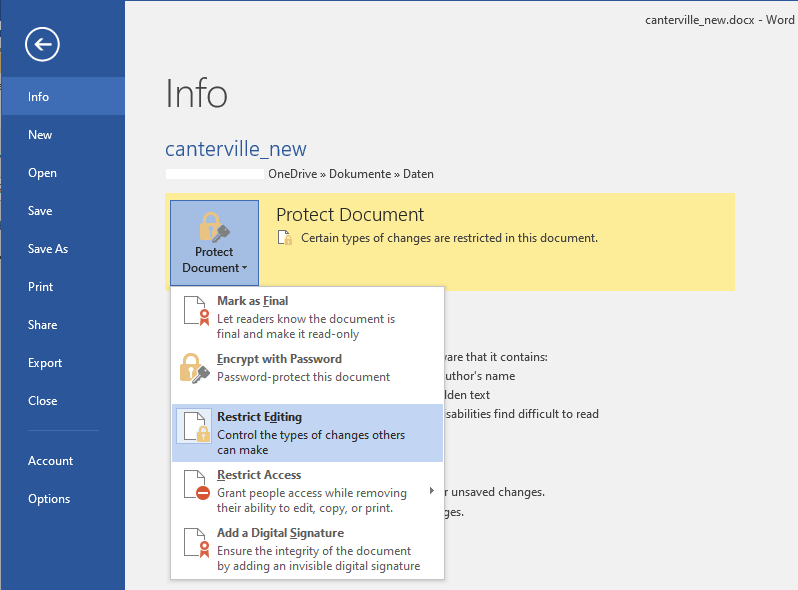Viewport: 798px width, 590px height.
Task: Open the Export option
Action: pos(45,363)
